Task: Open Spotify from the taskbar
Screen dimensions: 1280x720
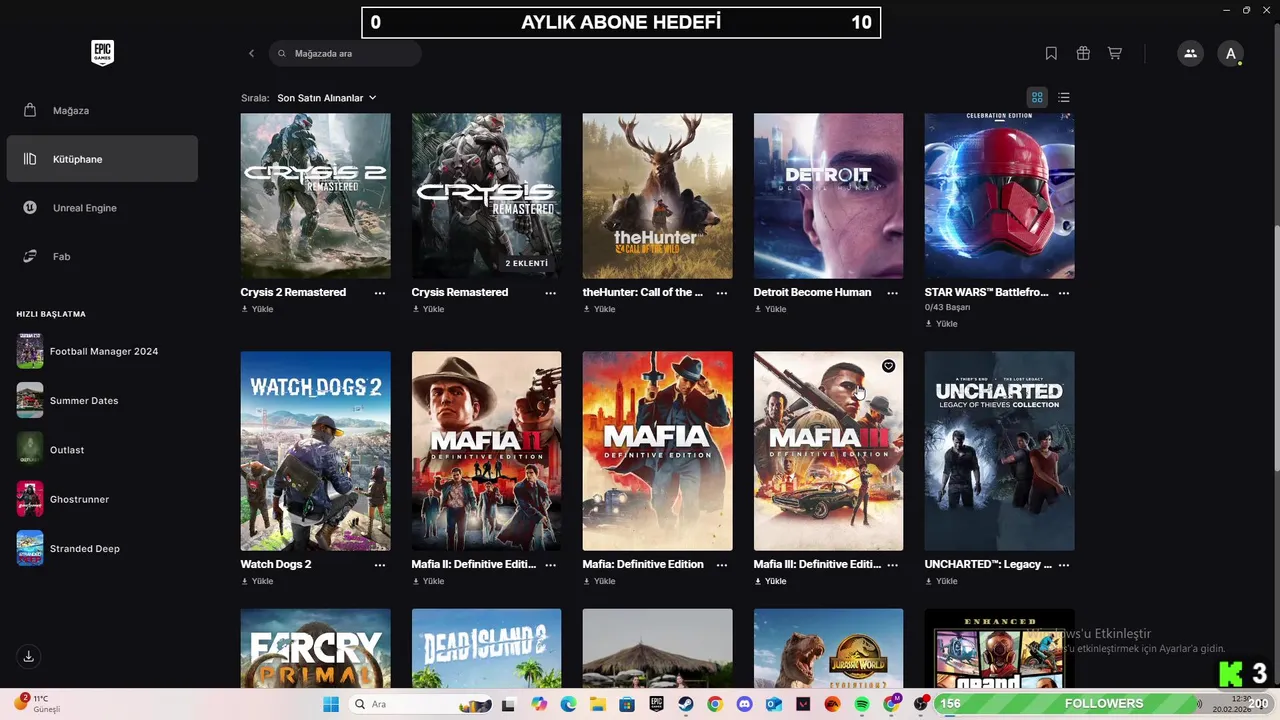Action: (x=862, y=704)
